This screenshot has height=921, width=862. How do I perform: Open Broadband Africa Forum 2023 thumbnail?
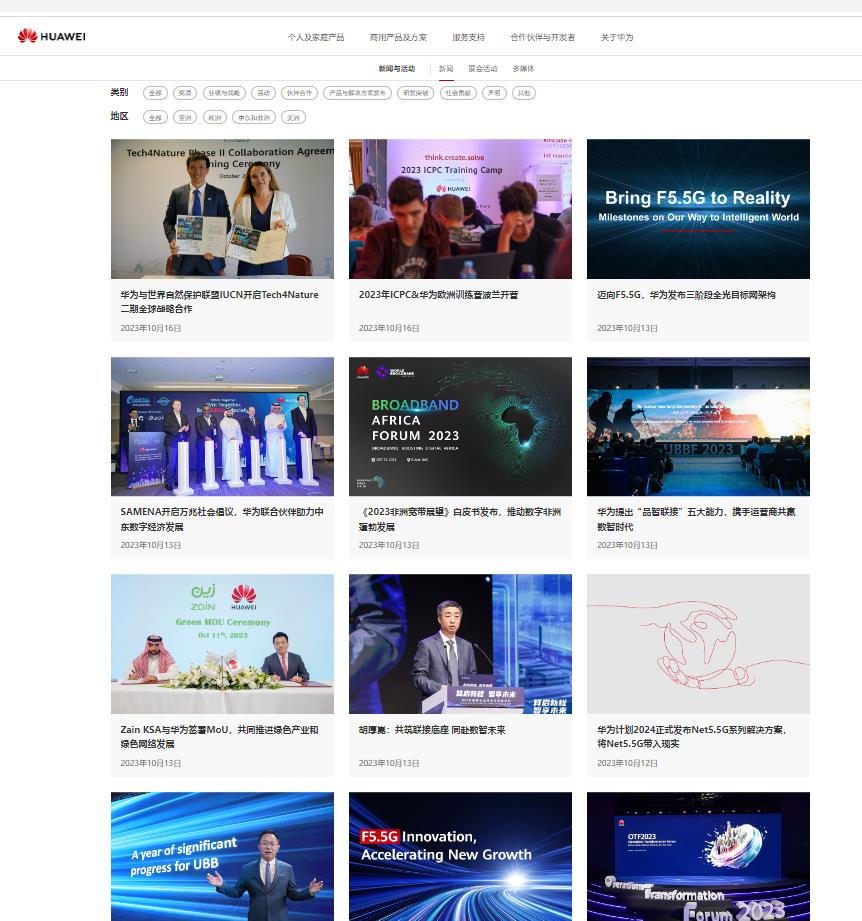(460, 426)
